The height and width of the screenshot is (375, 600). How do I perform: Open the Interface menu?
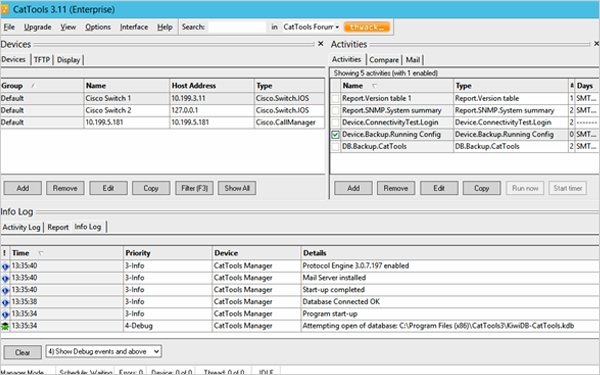click(x=134, y=27)
